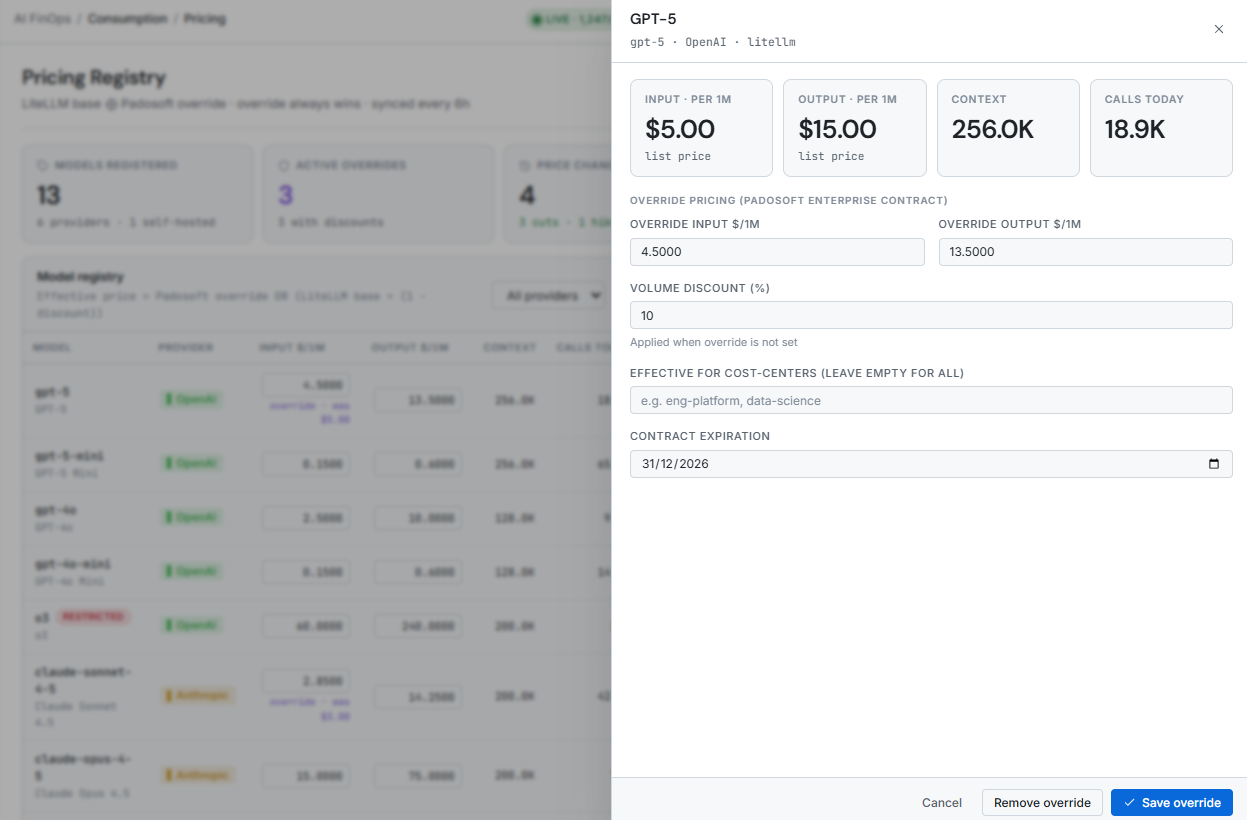1247x820 pixels.
Task: Close the GPT-5 drawer with the X icon
Action: [x=1218, y=29]
